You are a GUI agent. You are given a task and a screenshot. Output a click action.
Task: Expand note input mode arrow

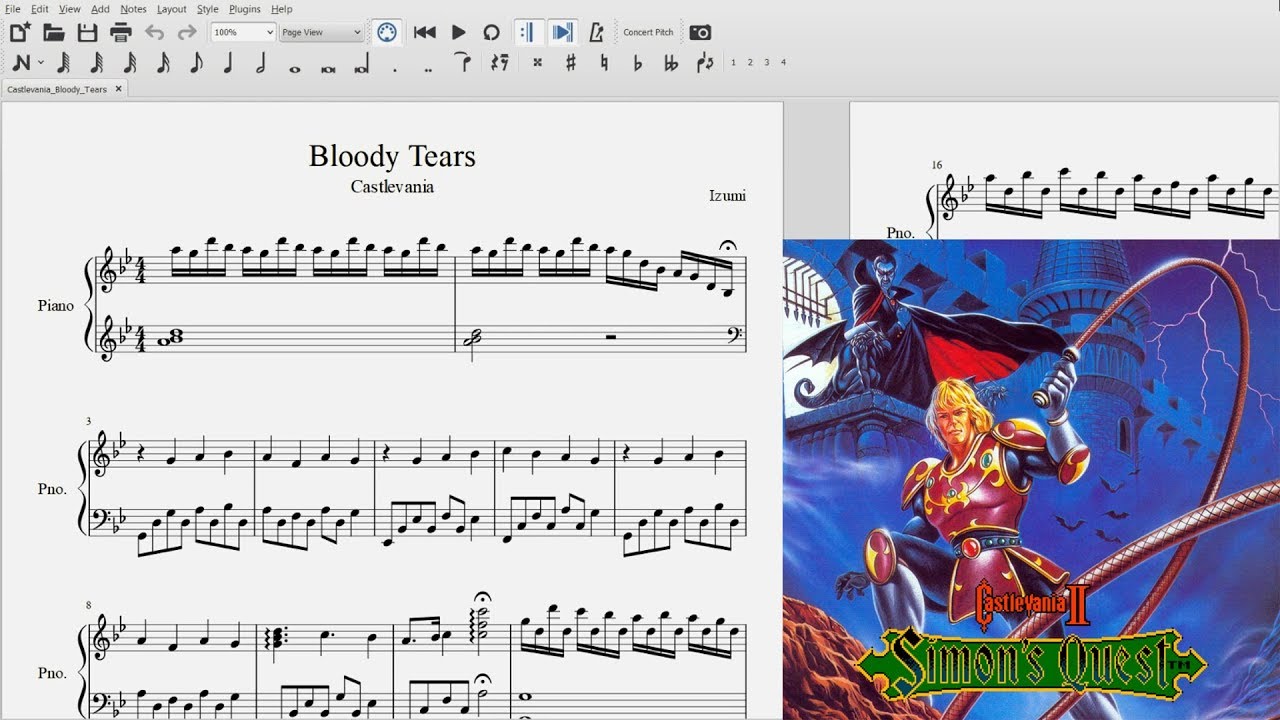click(41, 63)
